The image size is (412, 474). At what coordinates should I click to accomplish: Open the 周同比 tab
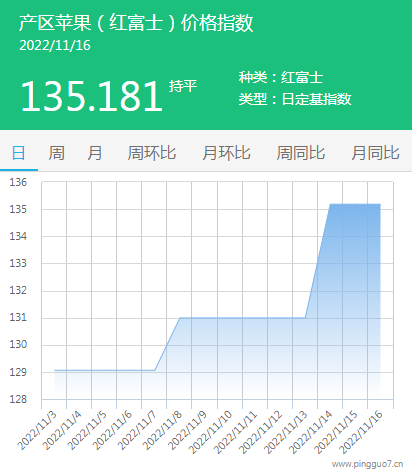click(x=301, y=153)
